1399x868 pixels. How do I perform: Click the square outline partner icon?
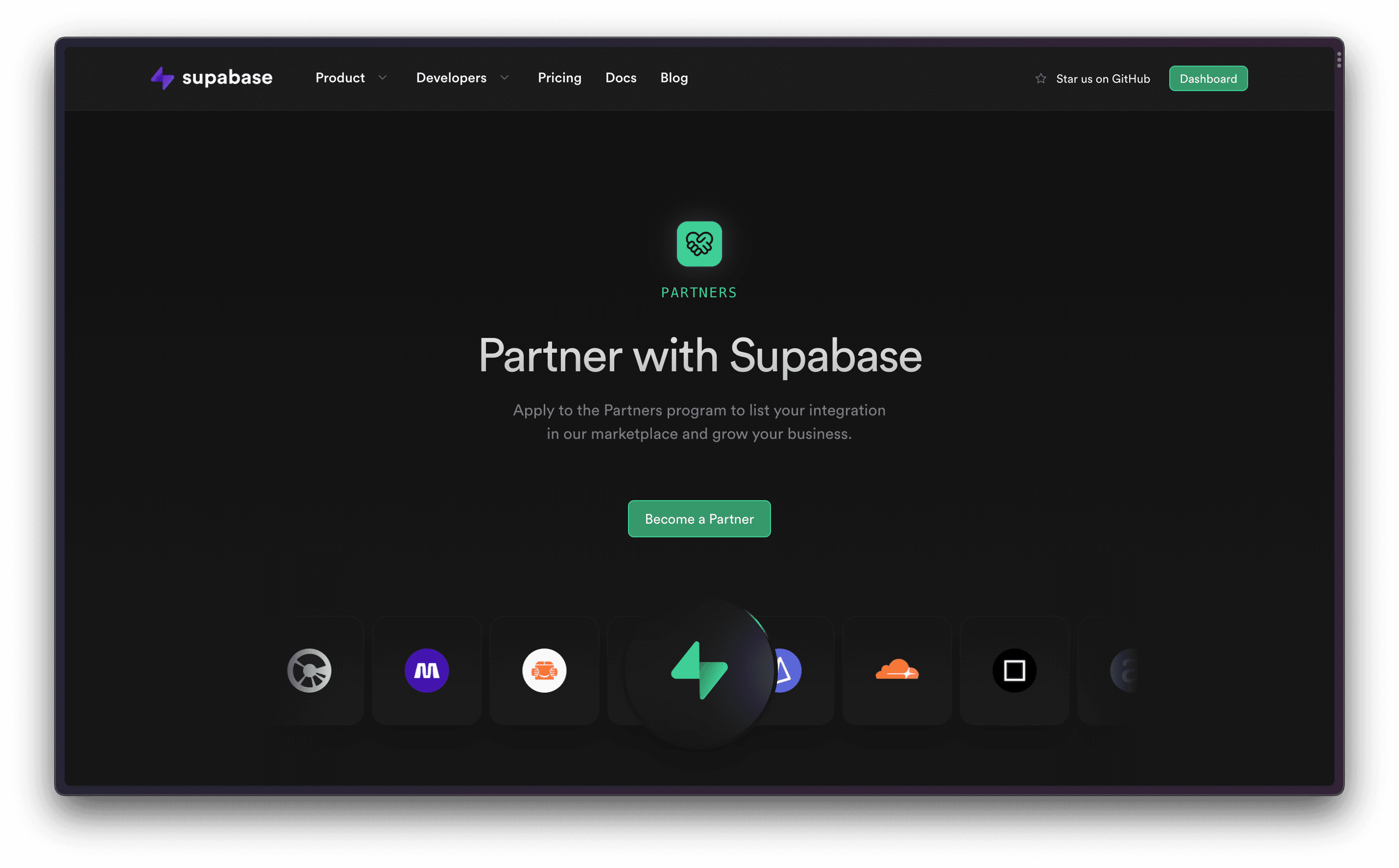1014,670
